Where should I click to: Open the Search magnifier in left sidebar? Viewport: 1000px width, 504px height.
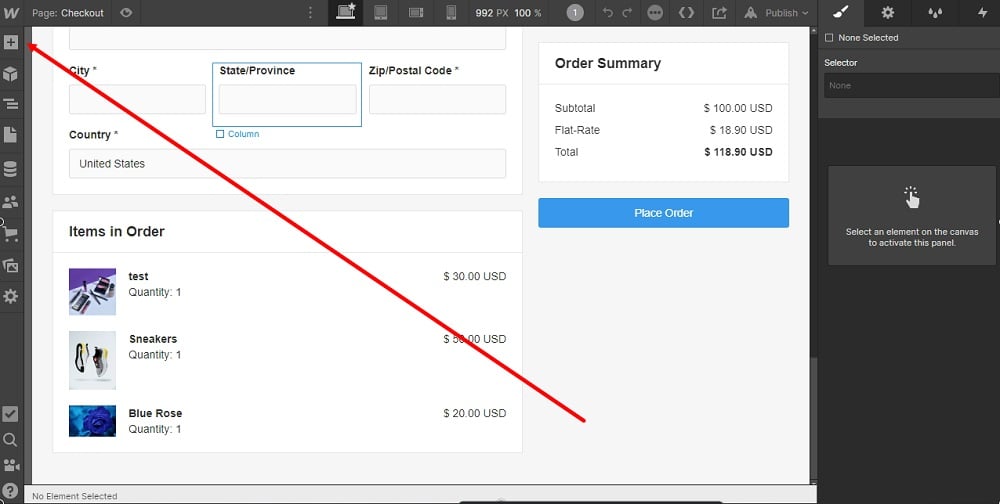tap(10, 440)
